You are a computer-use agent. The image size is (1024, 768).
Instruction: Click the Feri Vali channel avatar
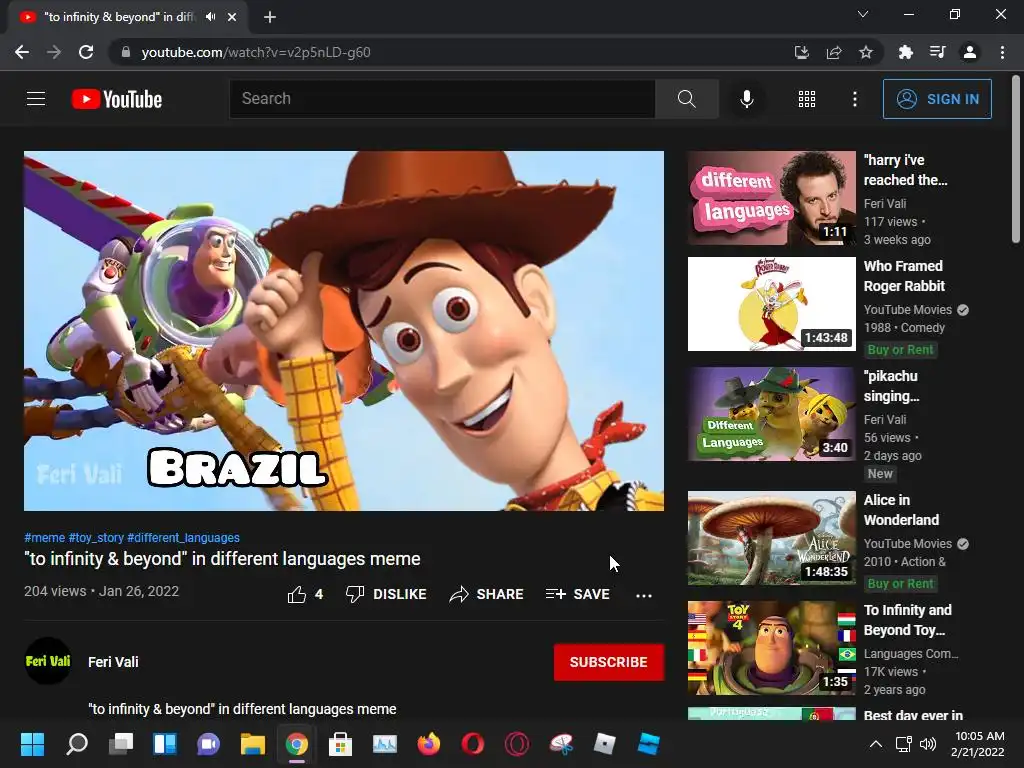pyautogui.click(x=48, y=661)
